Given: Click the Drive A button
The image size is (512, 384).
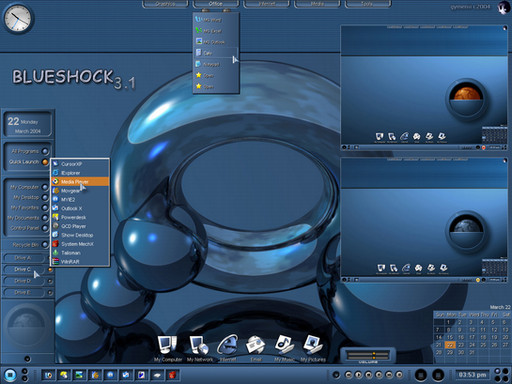Looking at the screenshot, I should pyautogui.click(x=23, y=258).
